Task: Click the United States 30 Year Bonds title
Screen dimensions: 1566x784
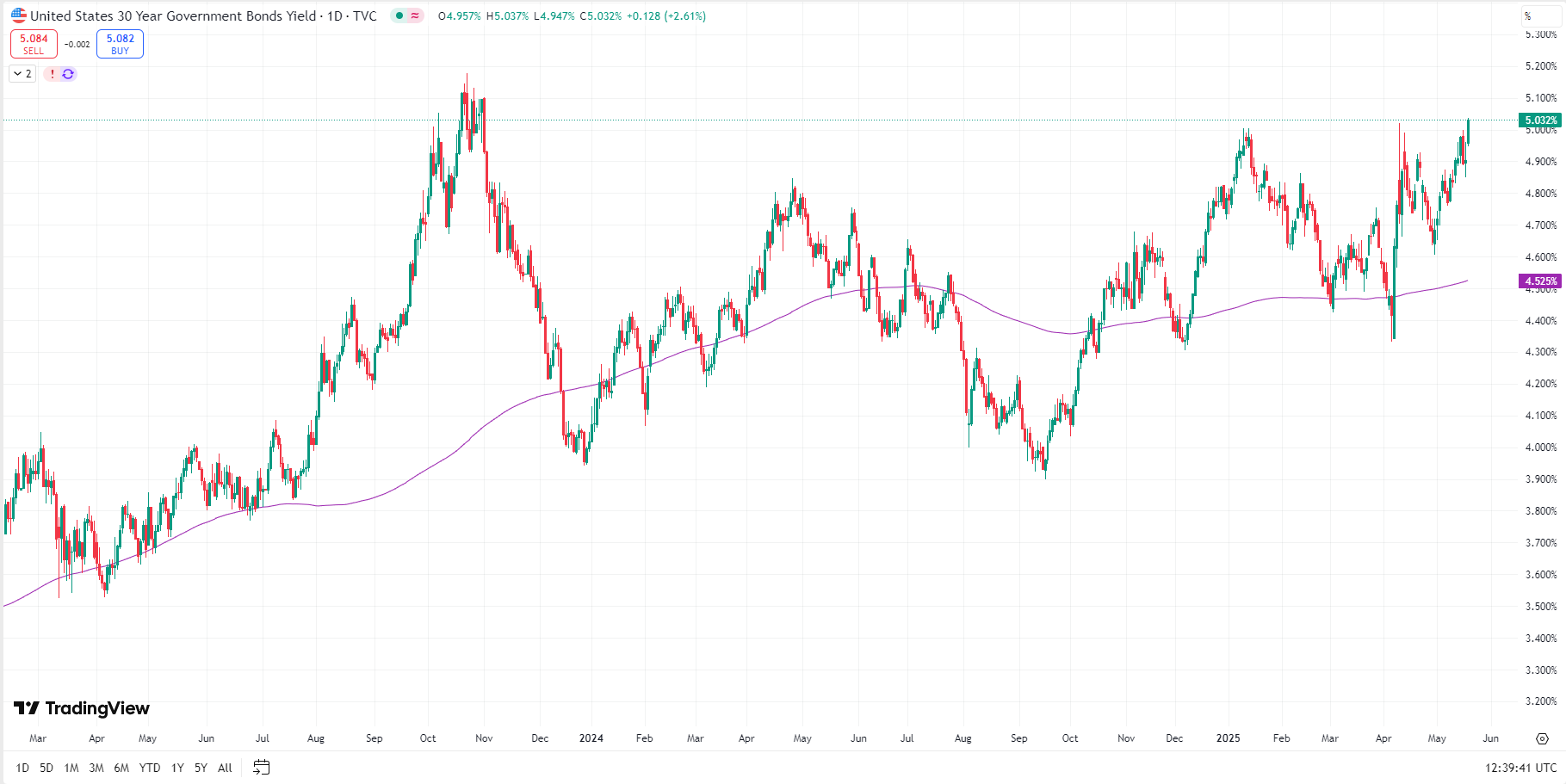Action: tap(172, 15)
